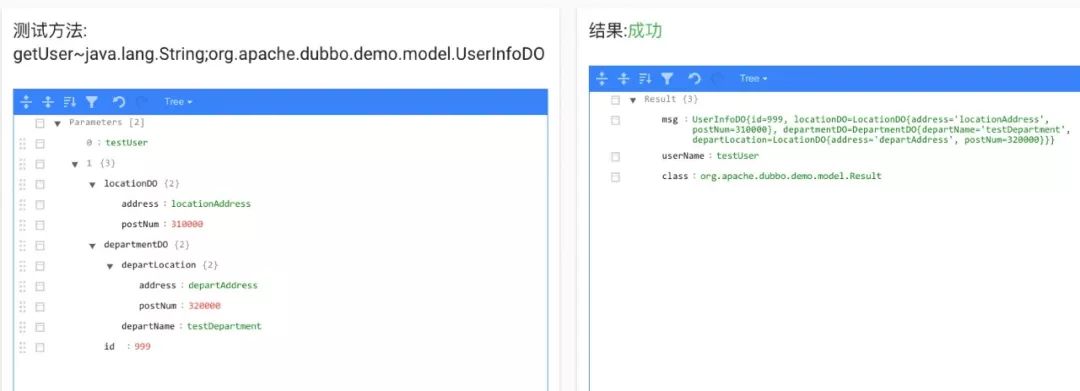Collapse the departmentDO {2} node
Screen dimensions: 1080x391
pos(92,246)
